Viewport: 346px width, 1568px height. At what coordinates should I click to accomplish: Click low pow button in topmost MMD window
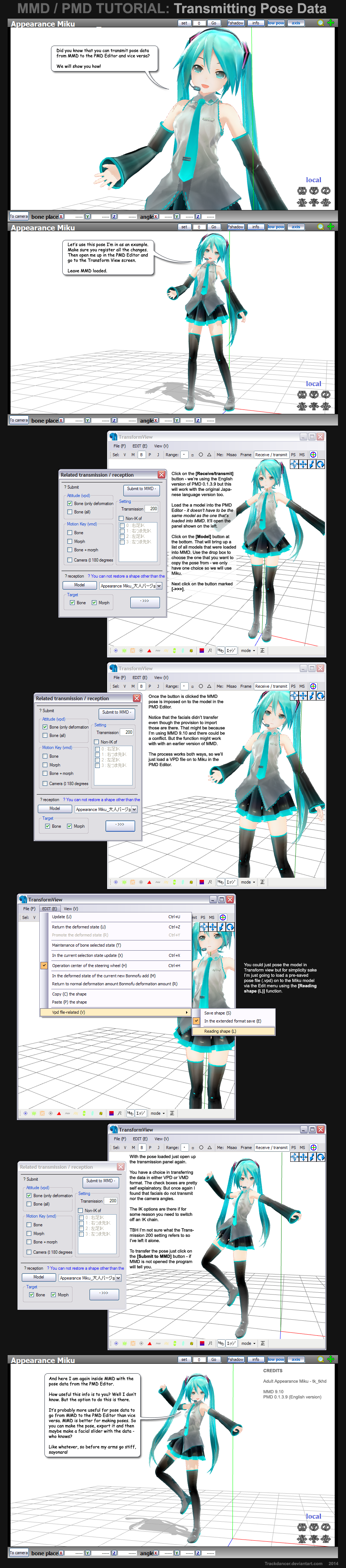(276, 23)
